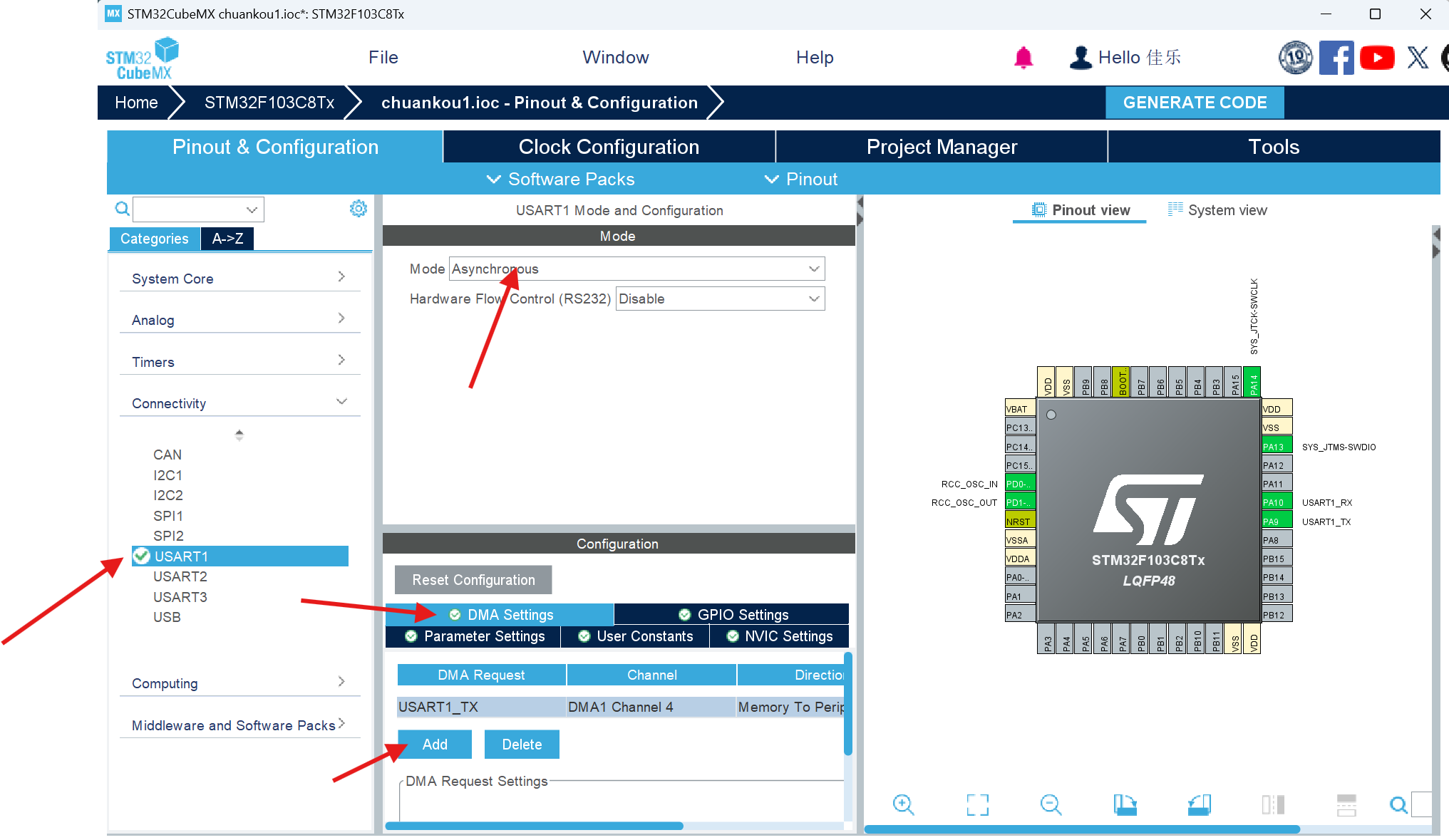Rotate the chip clockwise
1449x840 pixels.
[x=1125, y=804]
